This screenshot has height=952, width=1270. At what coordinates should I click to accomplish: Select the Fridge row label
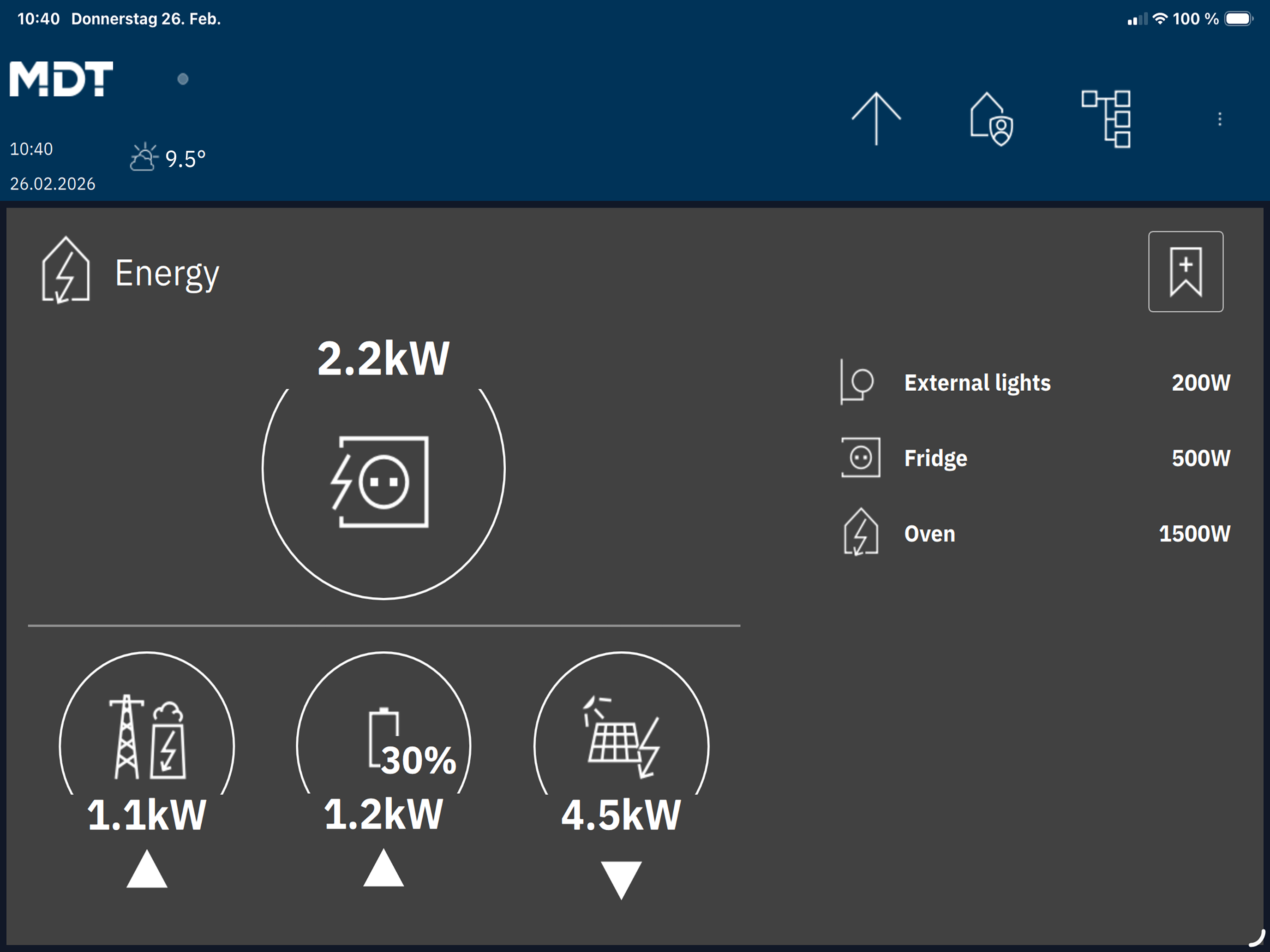tap(936, 458)
